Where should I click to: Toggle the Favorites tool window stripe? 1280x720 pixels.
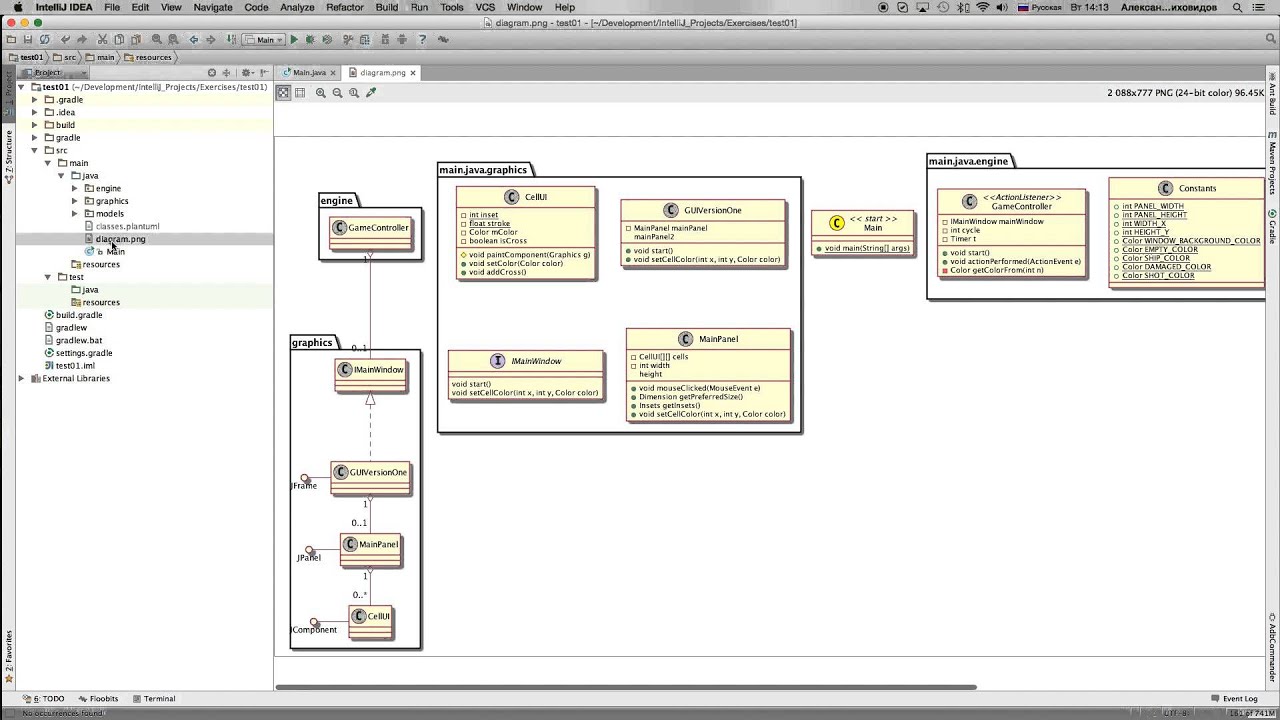[x=8, y=655]
